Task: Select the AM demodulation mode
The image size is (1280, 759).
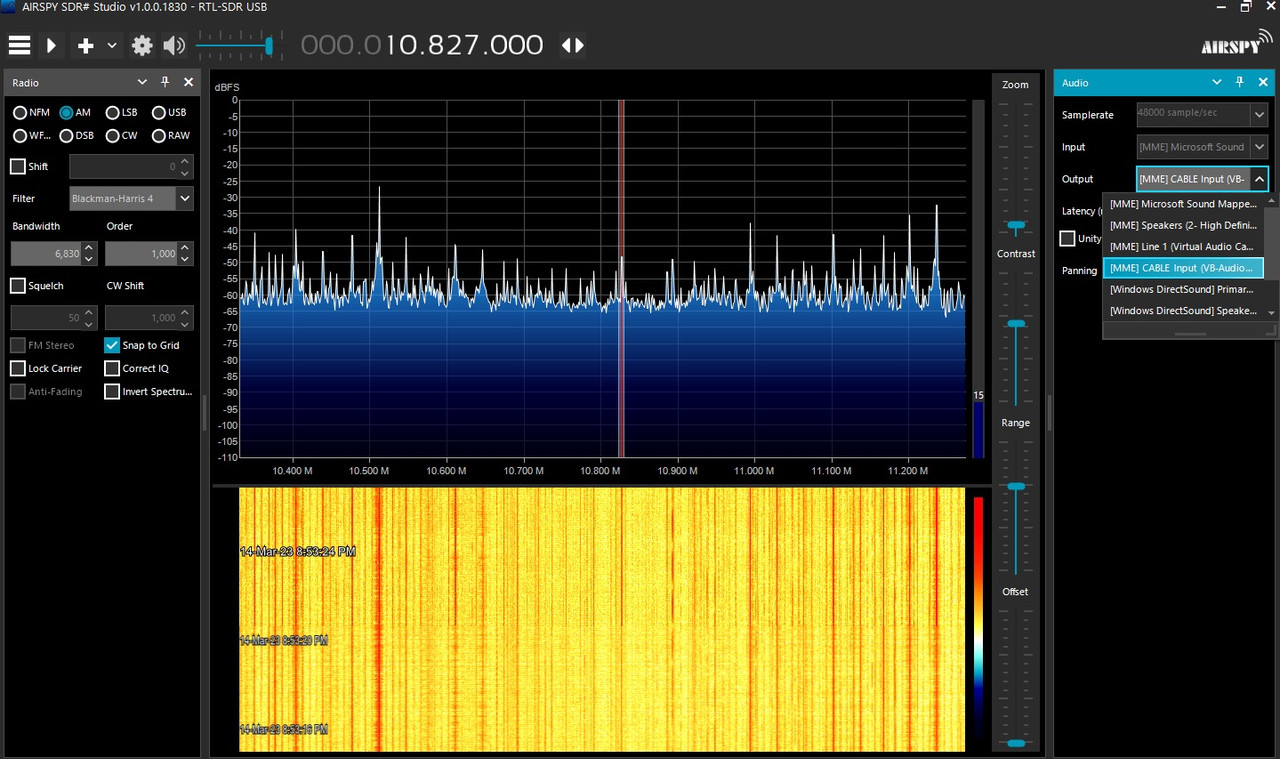Action: (x=75, y=112)
